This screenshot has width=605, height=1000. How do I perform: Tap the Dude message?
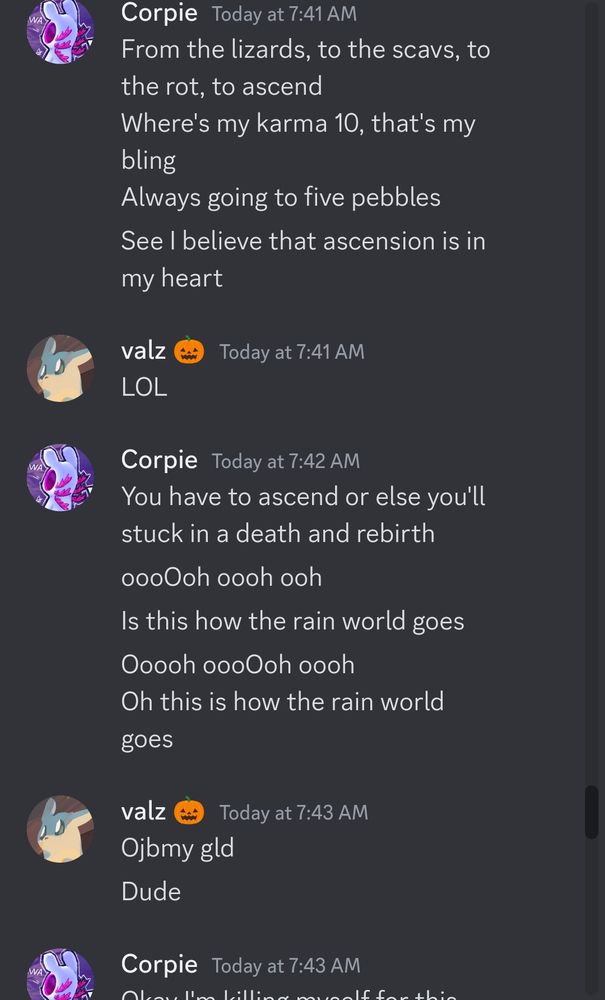coord(151,892)
